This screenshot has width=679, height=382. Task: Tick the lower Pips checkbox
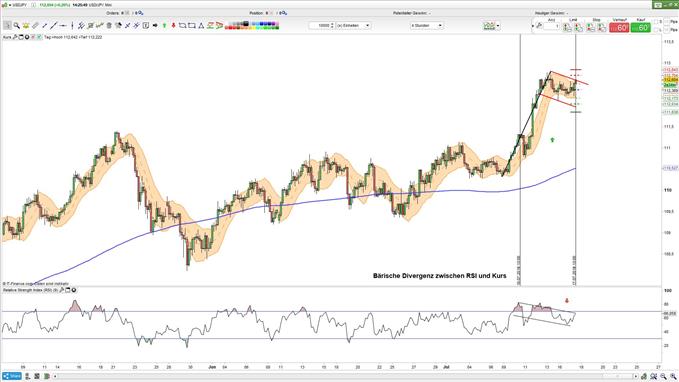coord(656,29)
